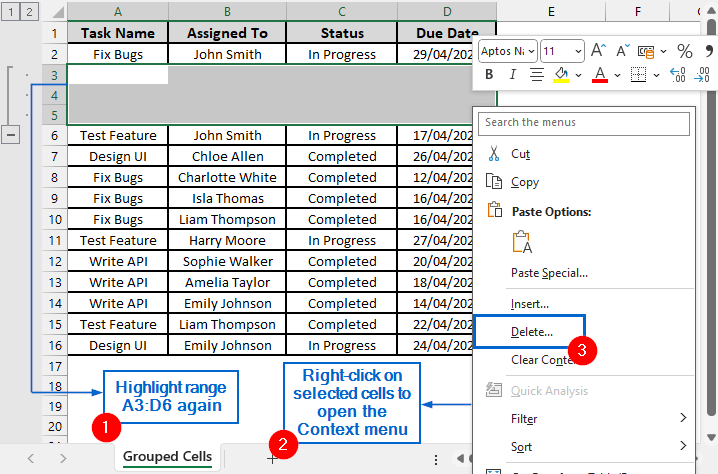Click the borders icon

click(638, 75)
